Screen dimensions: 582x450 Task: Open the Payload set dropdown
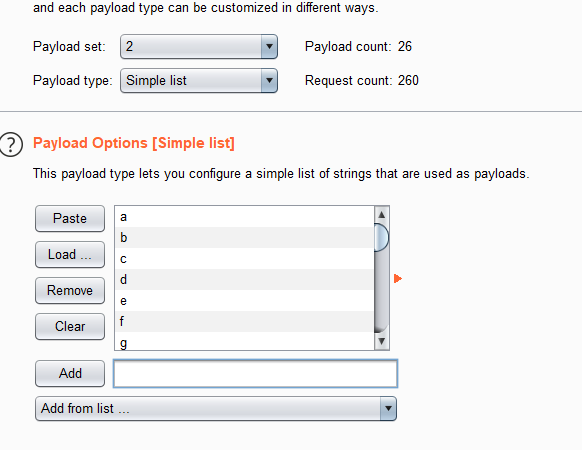pos(199,47)
